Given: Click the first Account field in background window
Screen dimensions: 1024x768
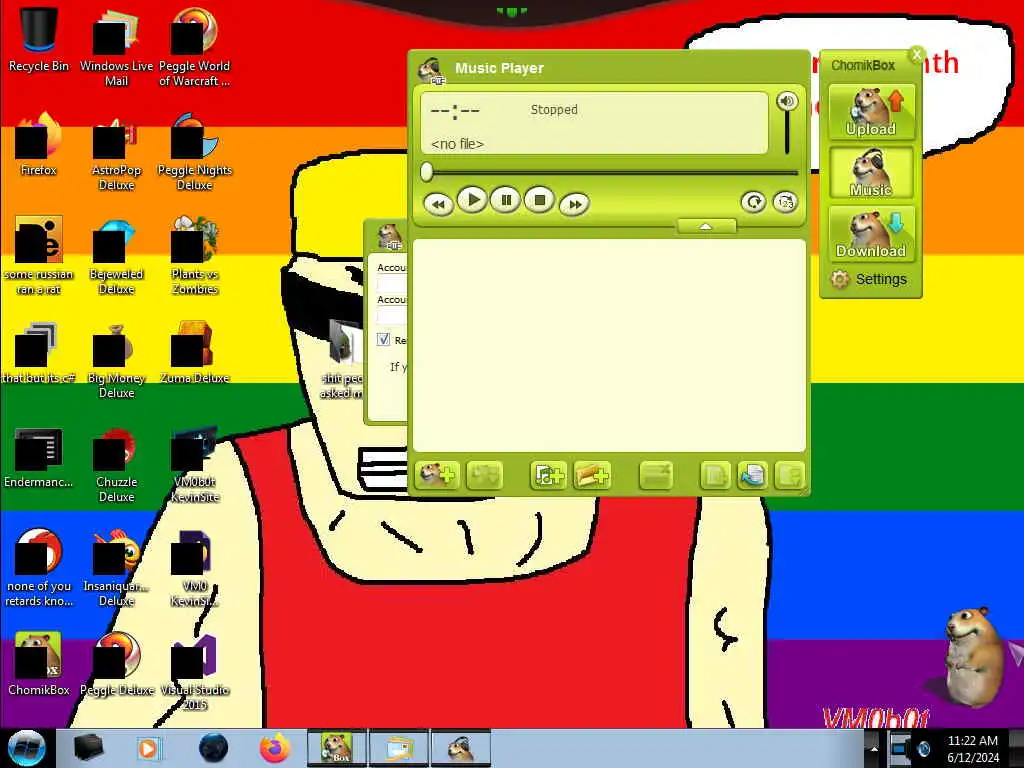Looking at the screenshot, I should (x=392, y=283).
